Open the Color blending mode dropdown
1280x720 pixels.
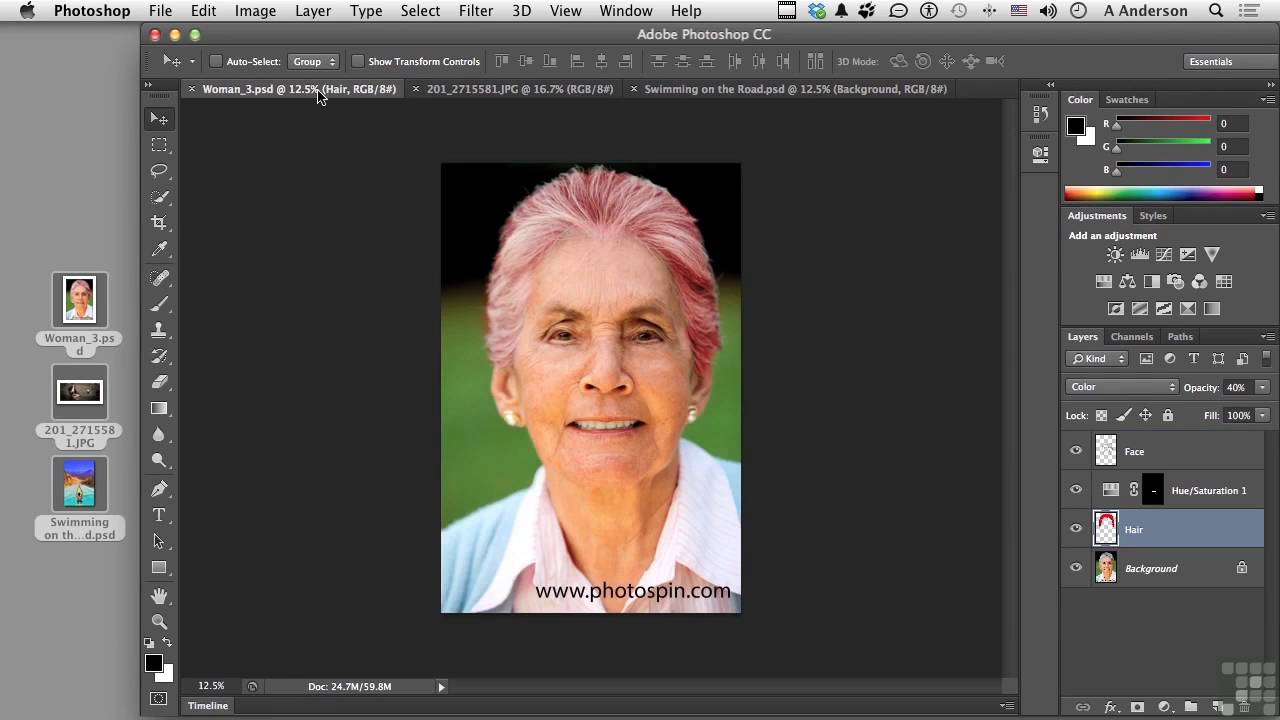click(1122, 387)
